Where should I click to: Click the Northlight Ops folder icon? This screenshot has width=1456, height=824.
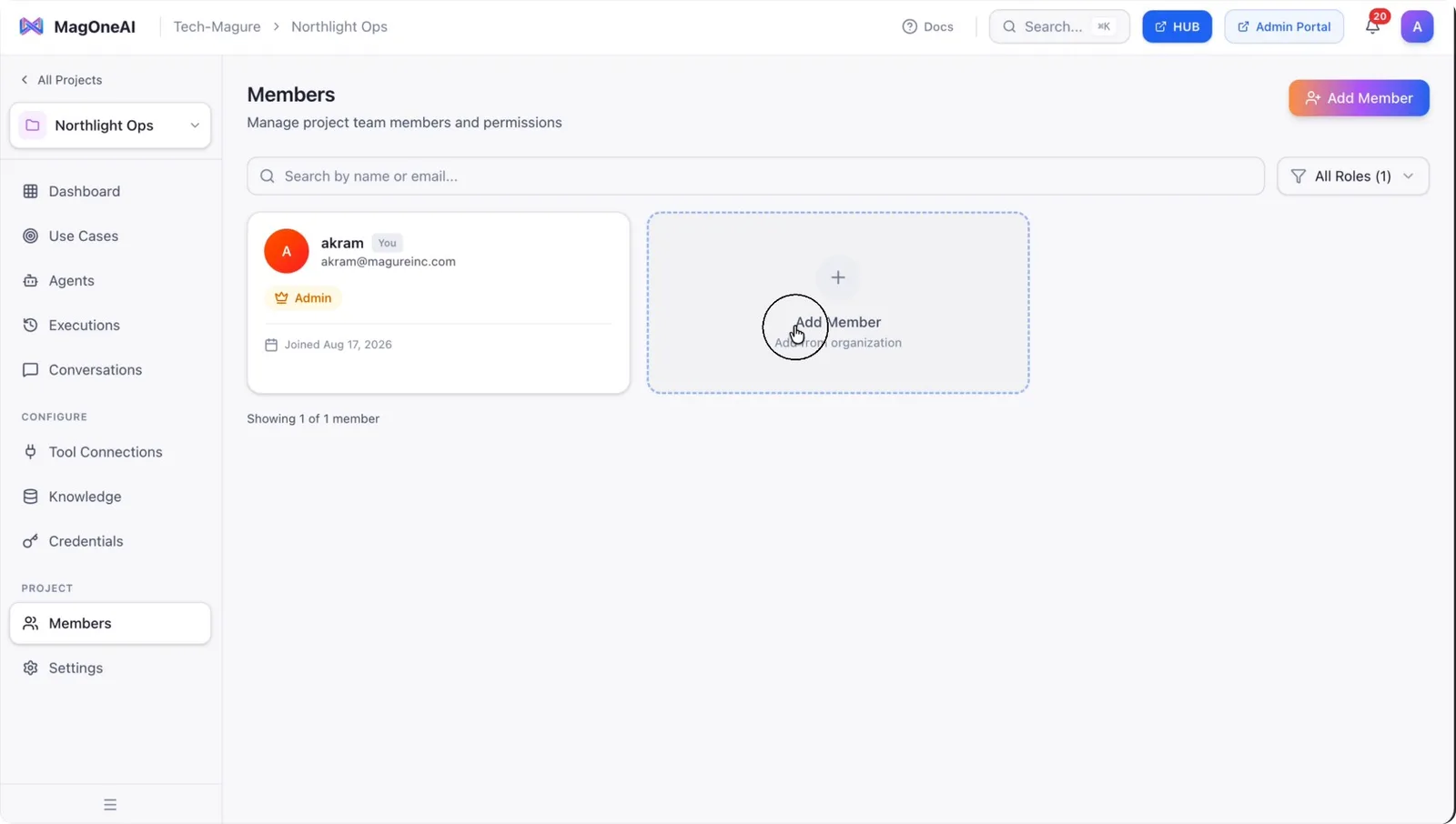[33, 126]
